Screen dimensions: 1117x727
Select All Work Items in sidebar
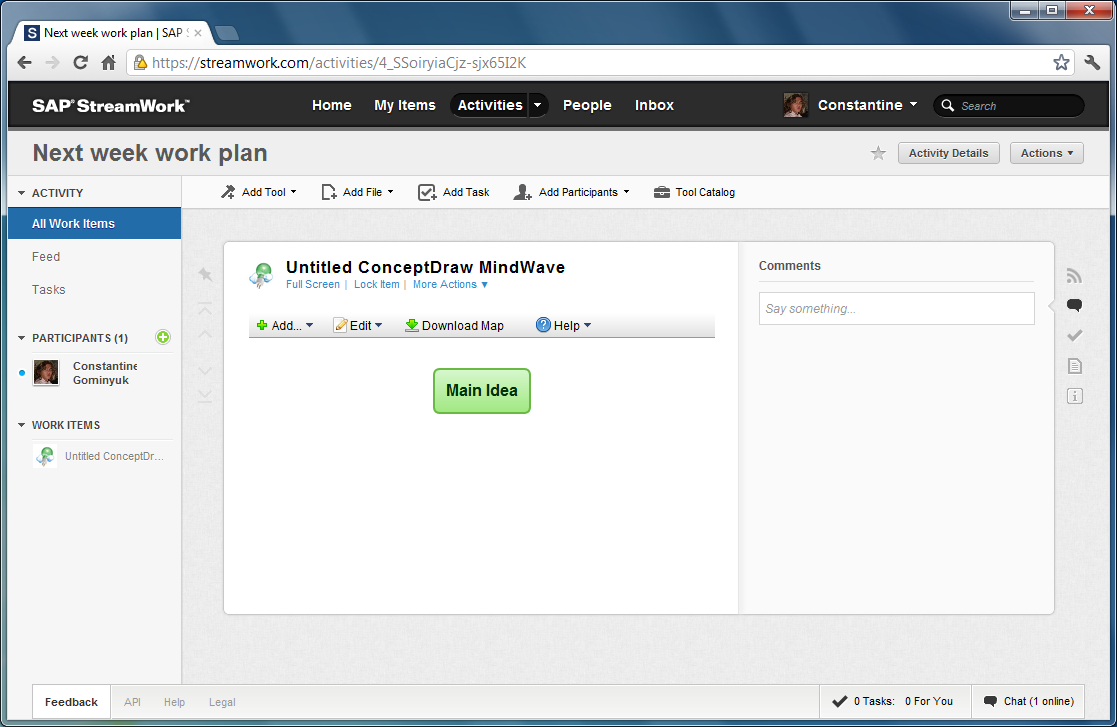coord(94,224)
